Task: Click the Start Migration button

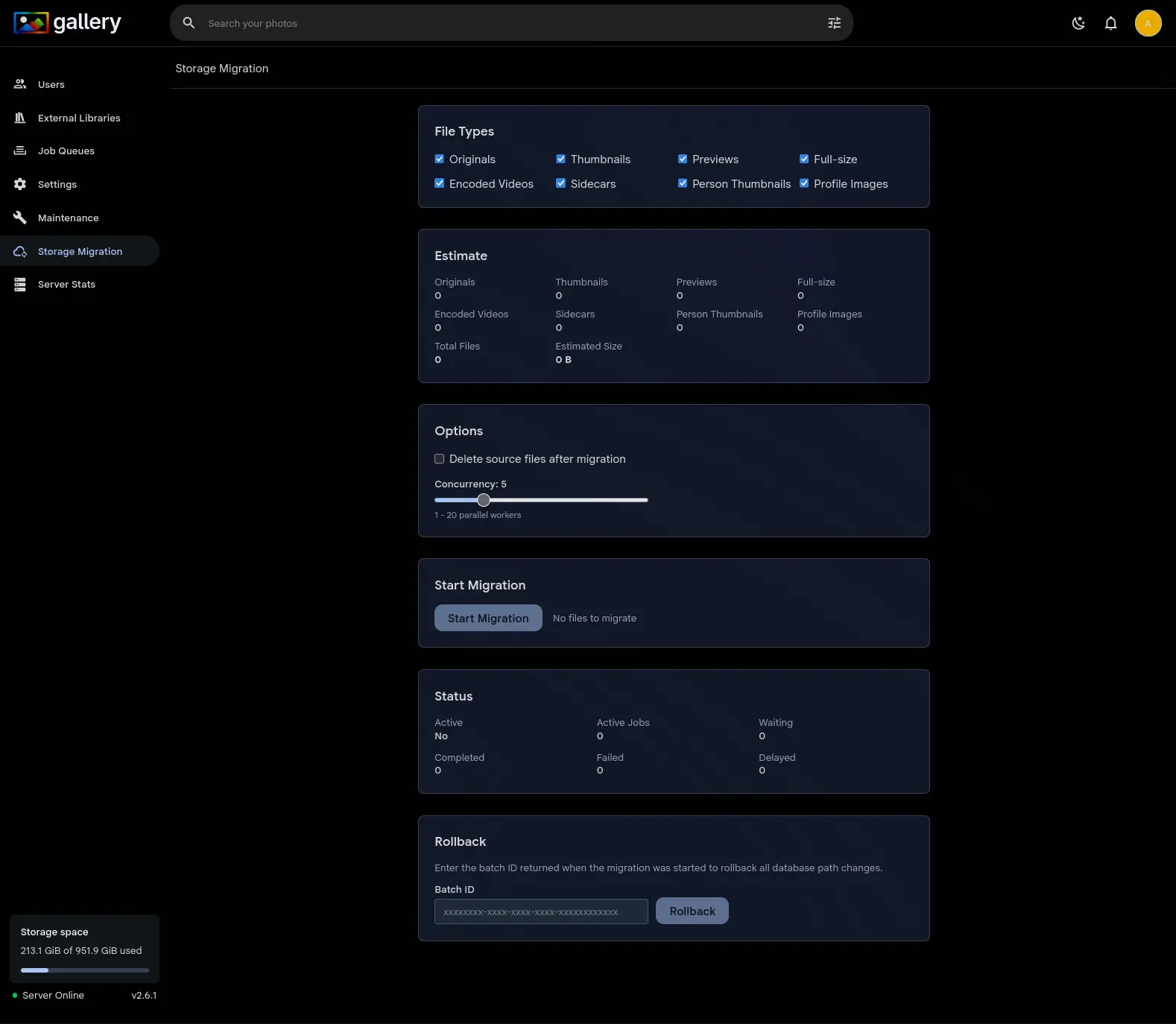Action: click(488, 618)
